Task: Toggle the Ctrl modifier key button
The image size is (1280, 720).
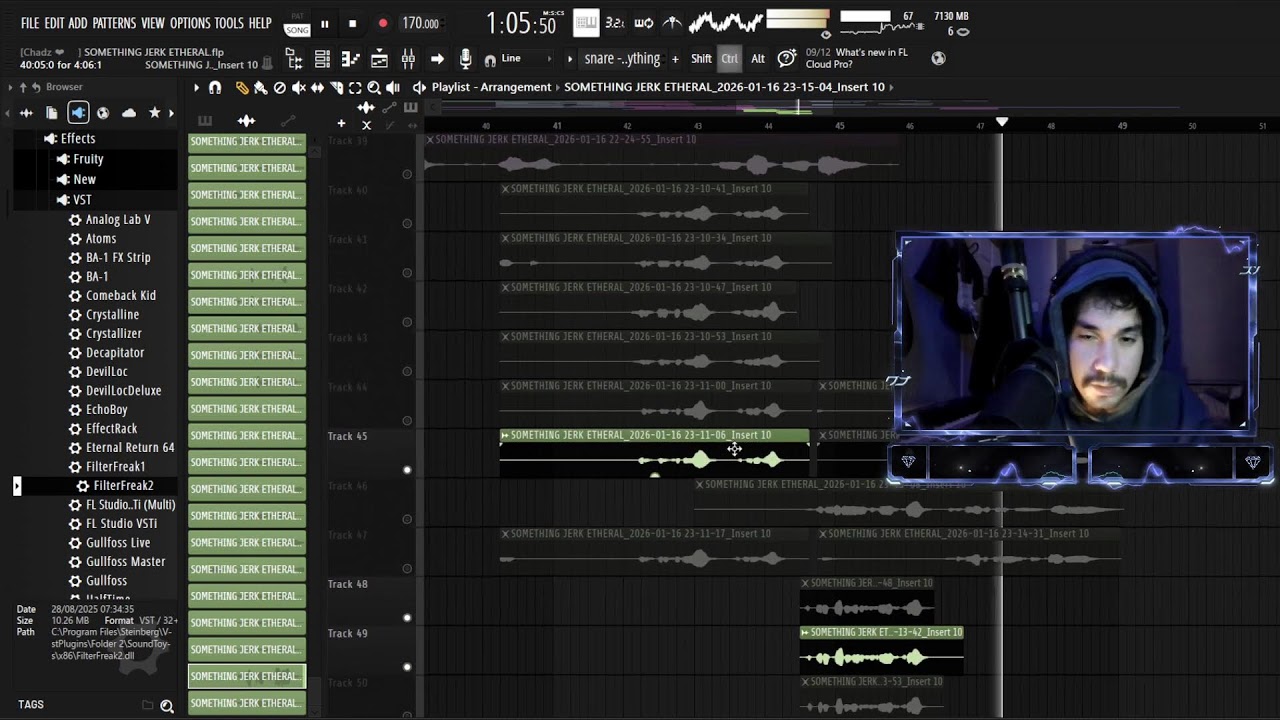Action: coord(730,59)
